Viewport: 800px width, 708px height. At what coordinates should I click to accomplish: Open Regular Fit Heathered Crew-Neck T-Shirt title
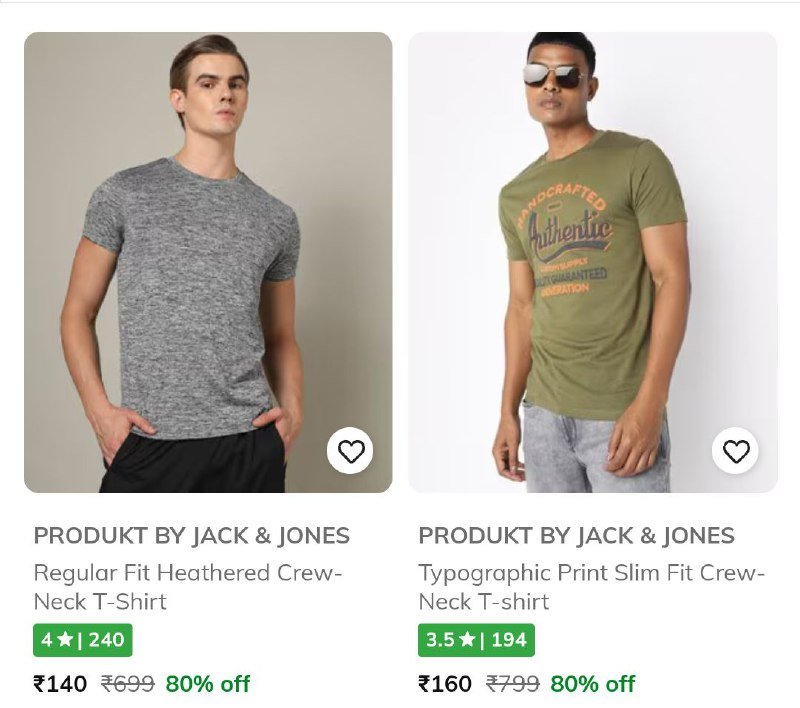(x=188, y=587)
